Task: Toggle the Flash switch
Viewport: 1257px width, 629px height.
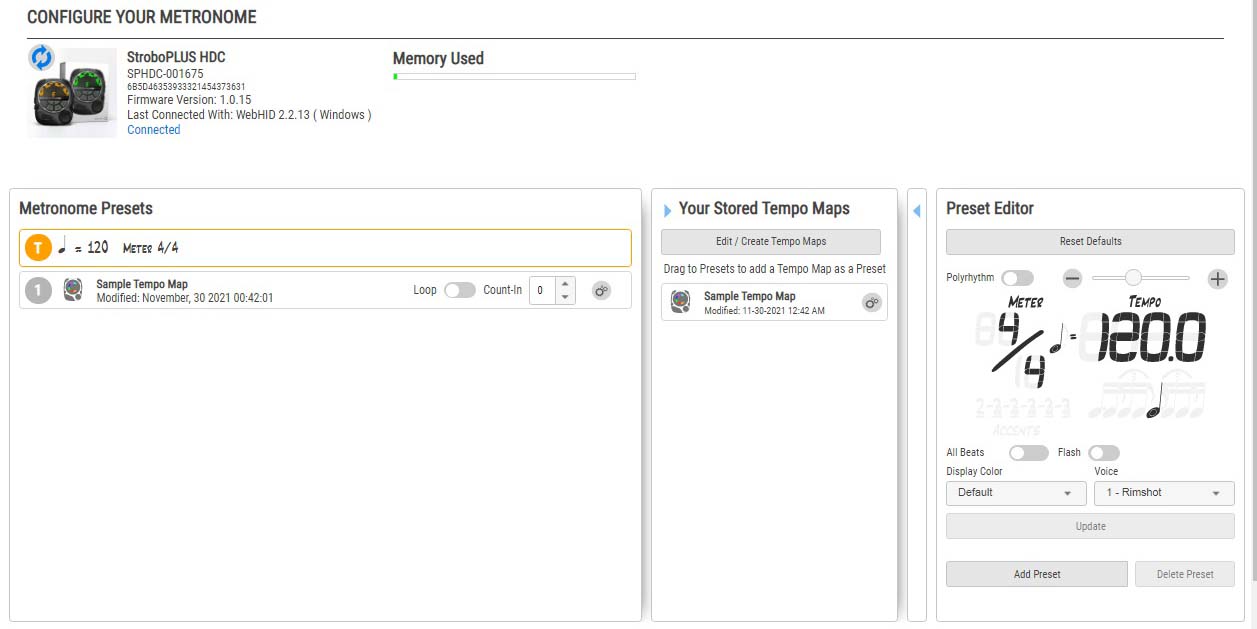Action: [1104, 453]
